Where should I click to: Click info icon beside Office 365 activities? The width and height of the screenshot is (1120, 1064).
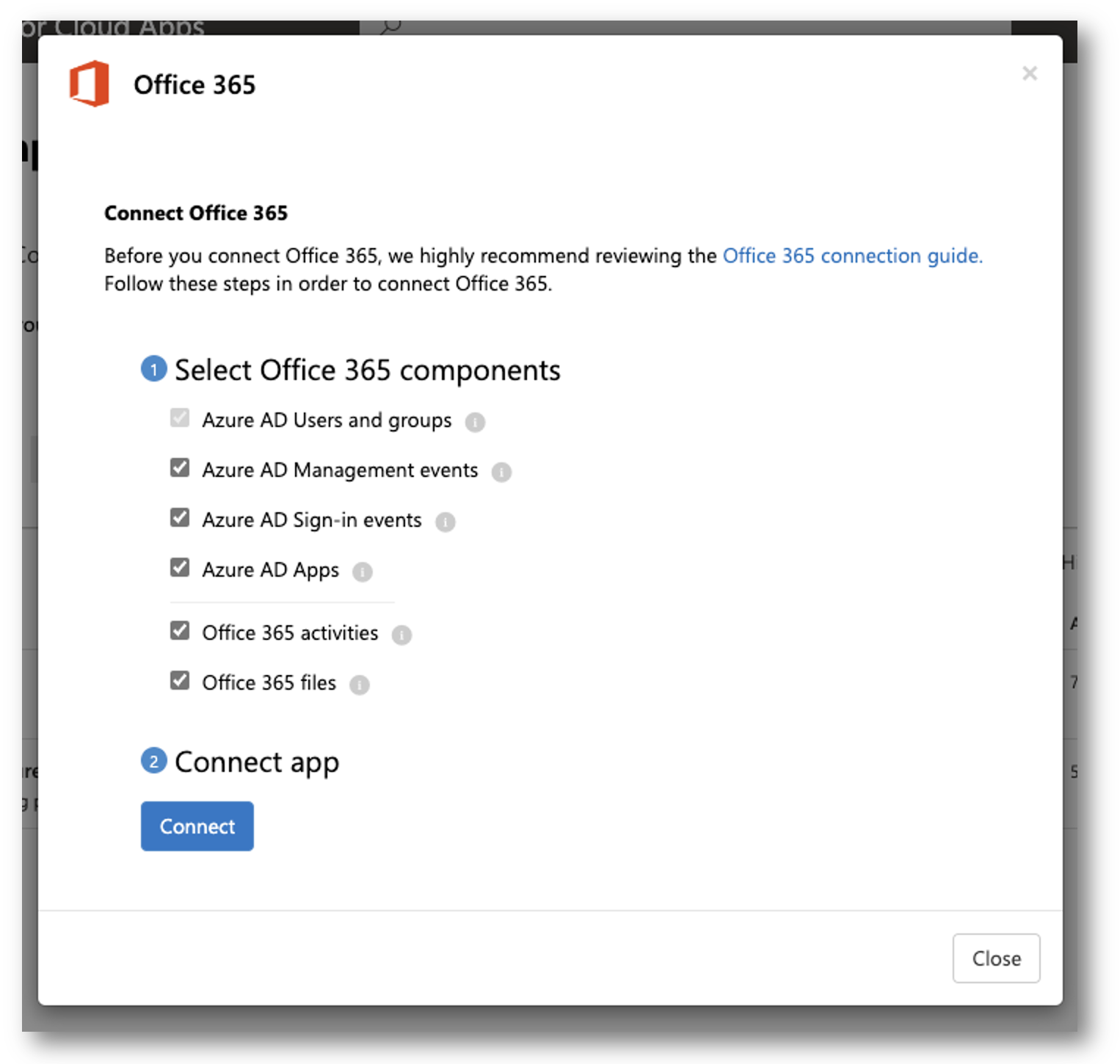pyautogui.click(x=401, y=635)
